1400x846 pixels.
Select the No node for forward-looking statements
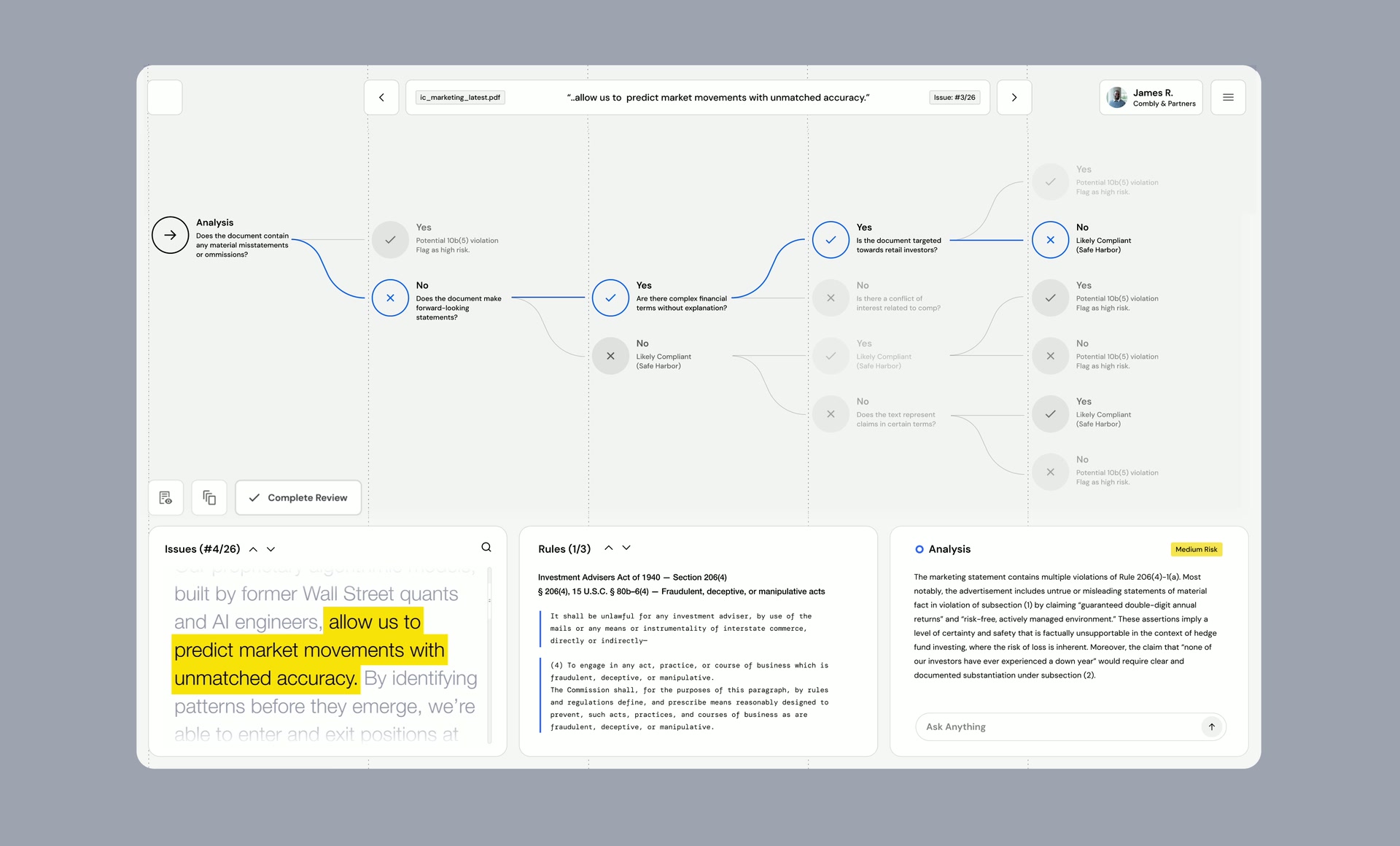(390, 298)
